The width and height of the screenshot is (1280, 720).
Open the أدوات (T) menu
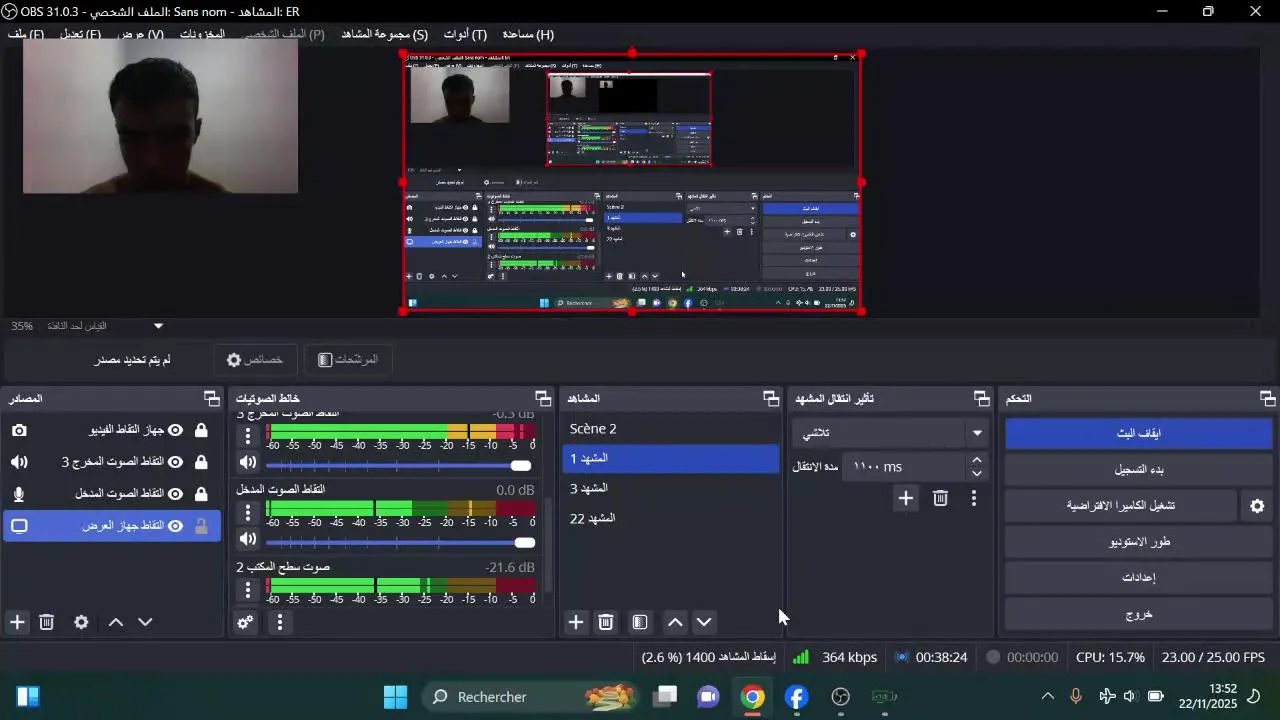[x=465, y=34]
